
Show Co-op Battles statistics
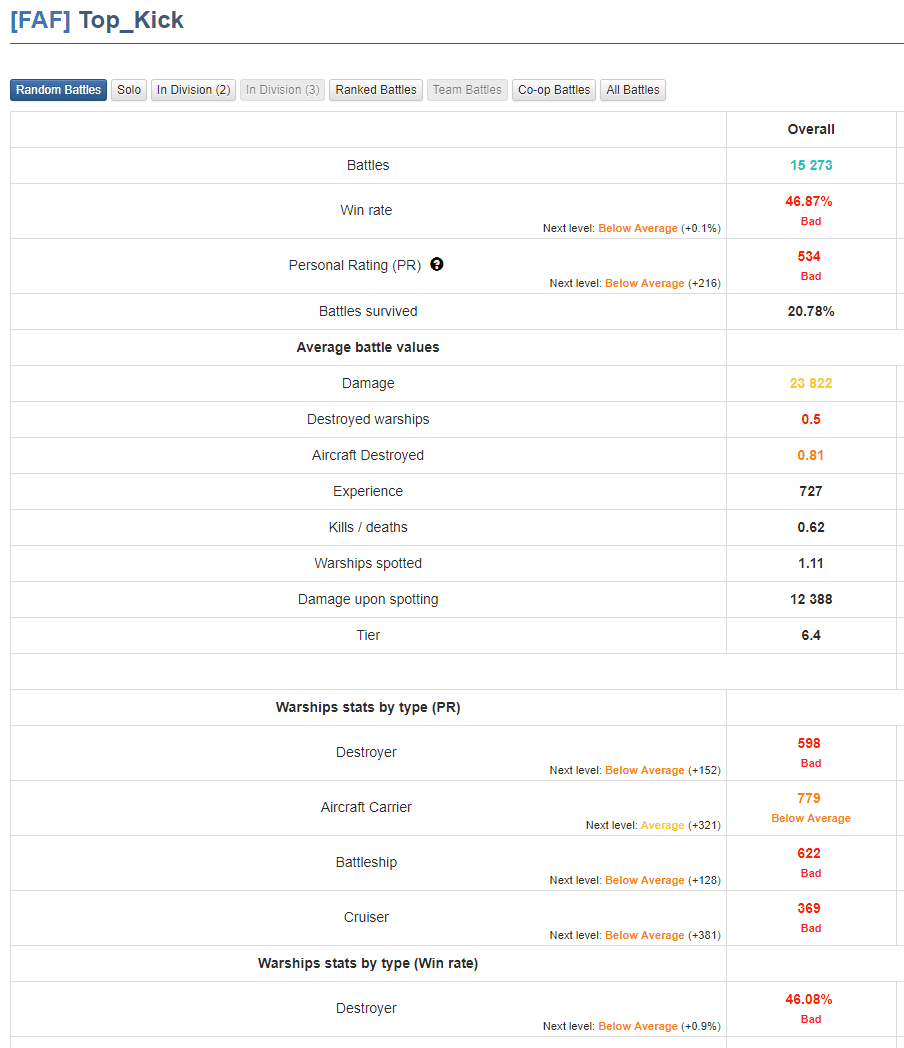[x=554, y=90]
